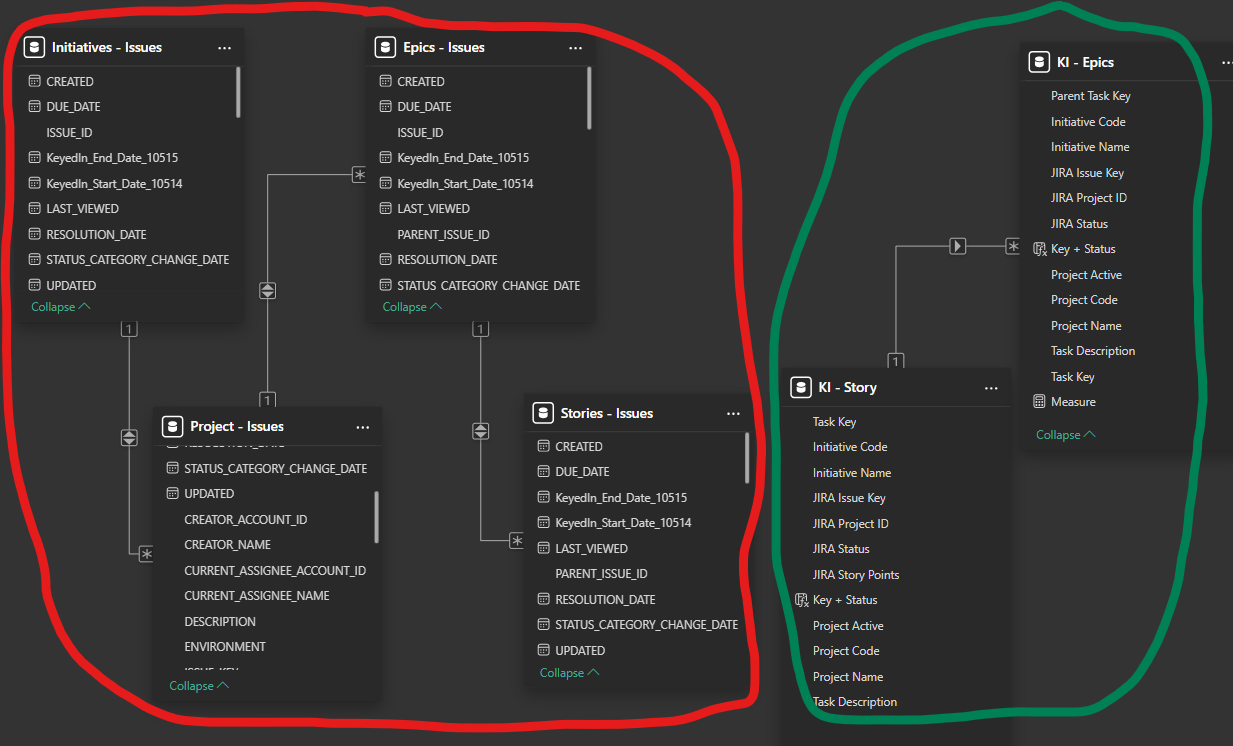
Task: Click calendar icon beside CREATED in Initiatives - Issues
Action: pyautogui.click(x=35, y=81)
